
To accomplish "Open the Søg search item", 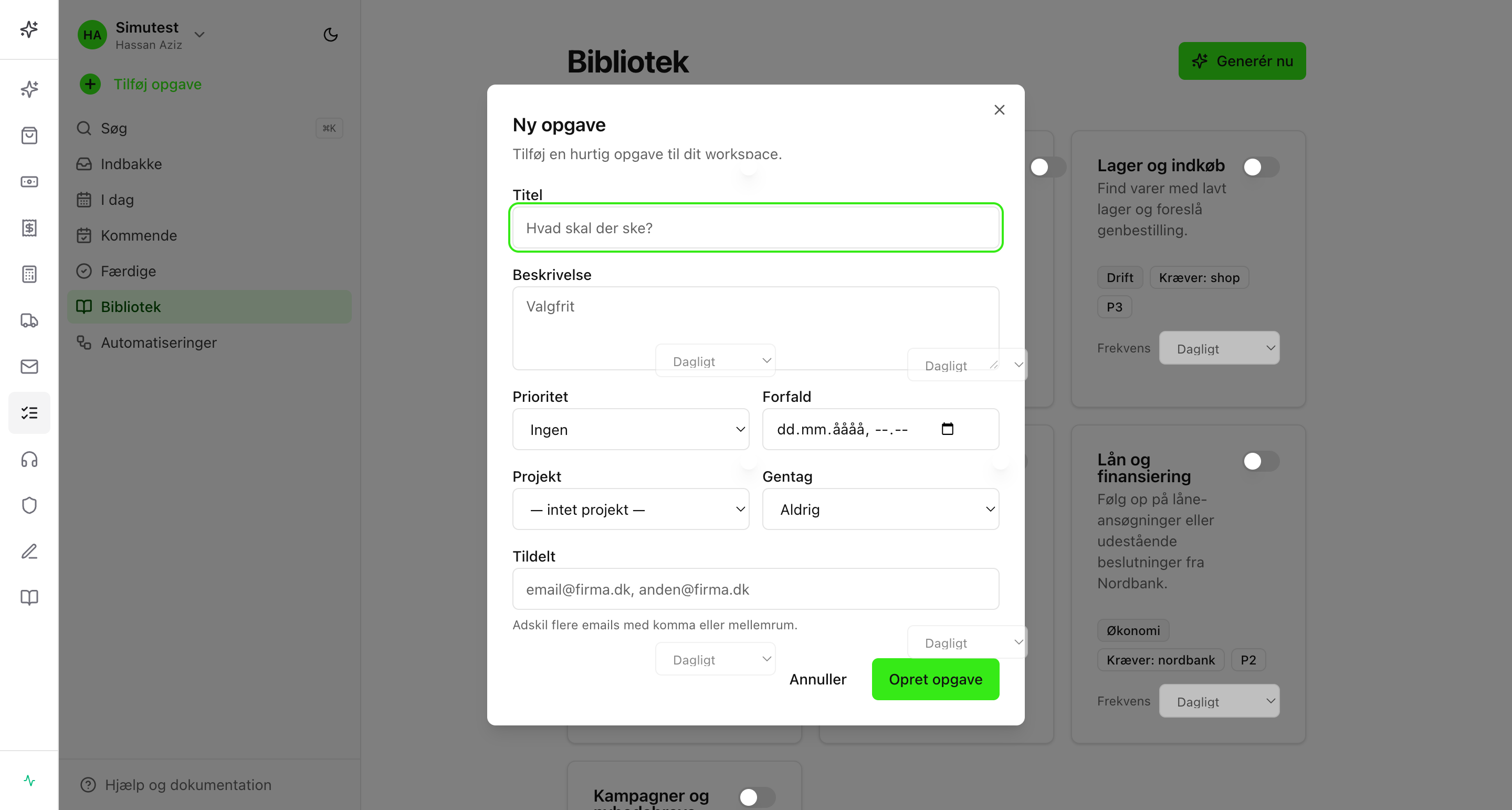I will tap(209, 128).
